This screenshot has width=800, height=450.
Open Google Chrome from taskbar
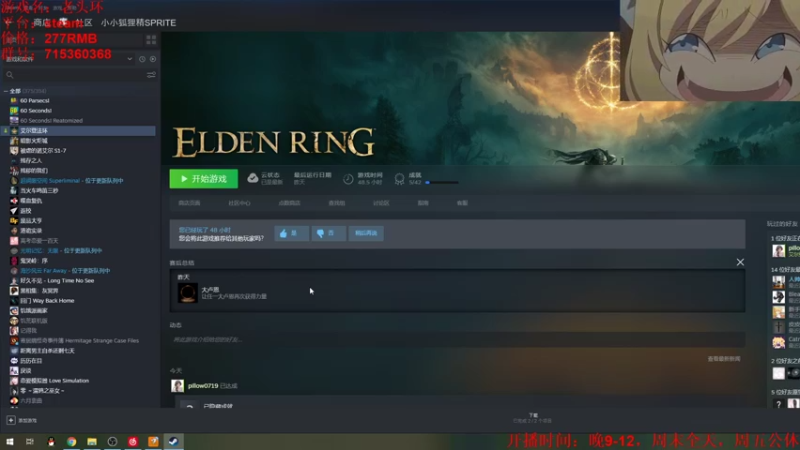coord(71,442)
